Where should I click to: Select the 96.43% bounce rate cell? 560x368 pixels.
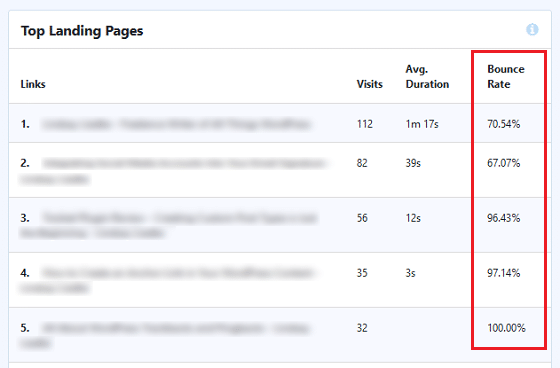click(504, 218)
